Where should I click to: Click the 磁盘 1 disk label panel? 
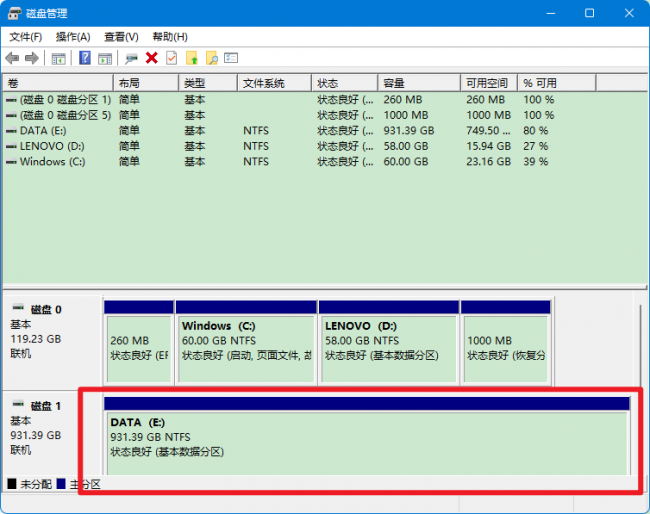click(x=52, y=433)
